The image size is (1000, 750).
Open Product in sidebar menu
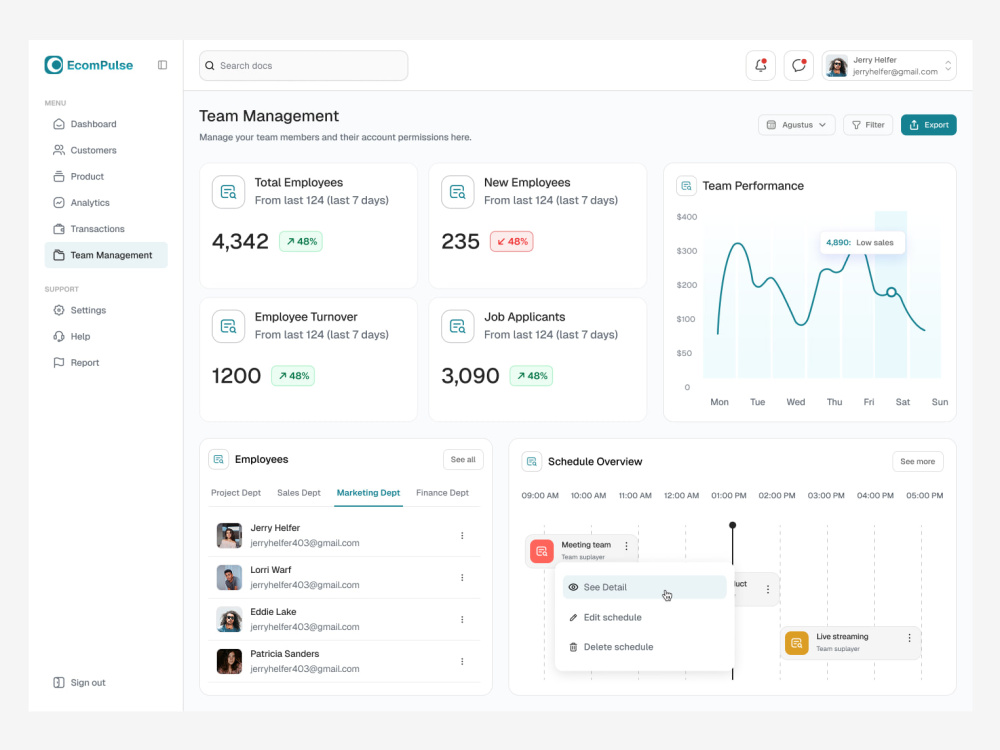pos(106,176)
